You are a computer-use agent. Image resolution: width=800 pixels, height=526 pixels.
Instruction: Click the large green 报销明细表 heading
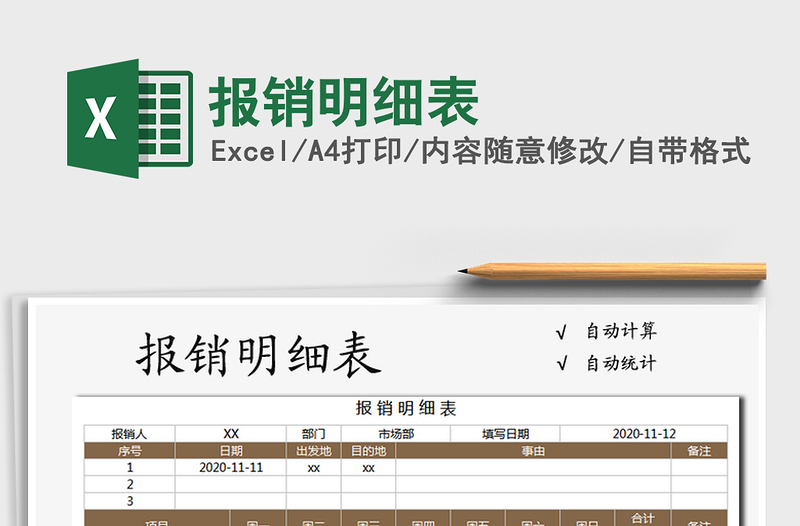tap(344, 102)
